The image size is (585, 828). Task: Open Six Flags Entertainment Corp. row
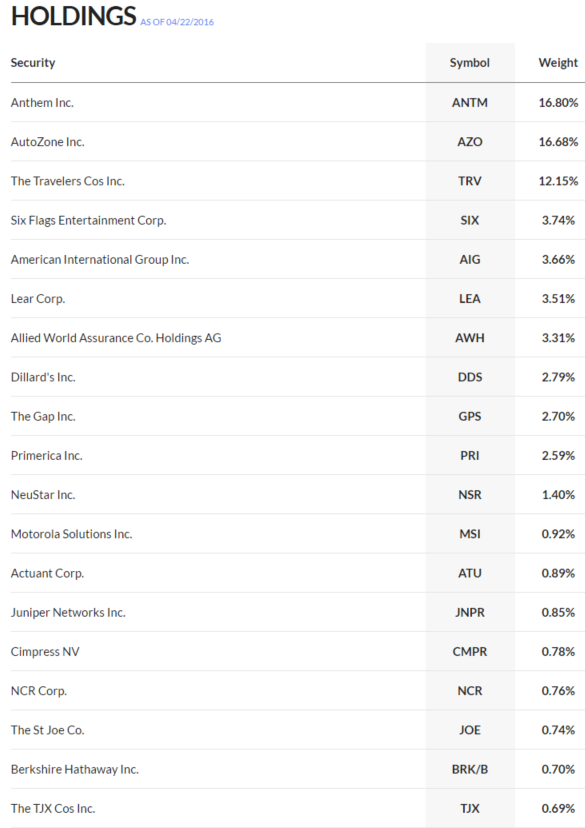pos(298,220)
